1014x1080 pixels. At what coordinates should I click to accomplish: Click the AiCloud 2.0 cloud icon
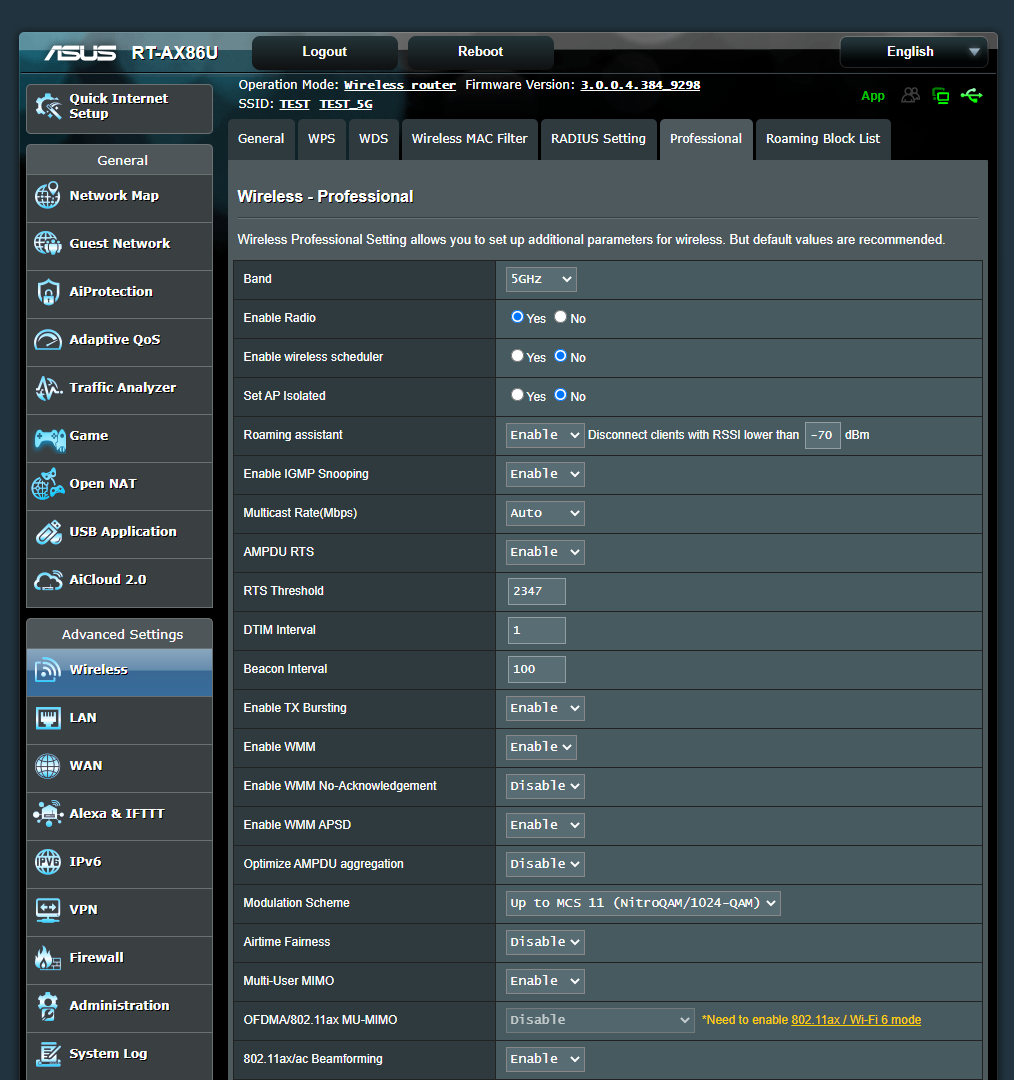click(48, 581)
